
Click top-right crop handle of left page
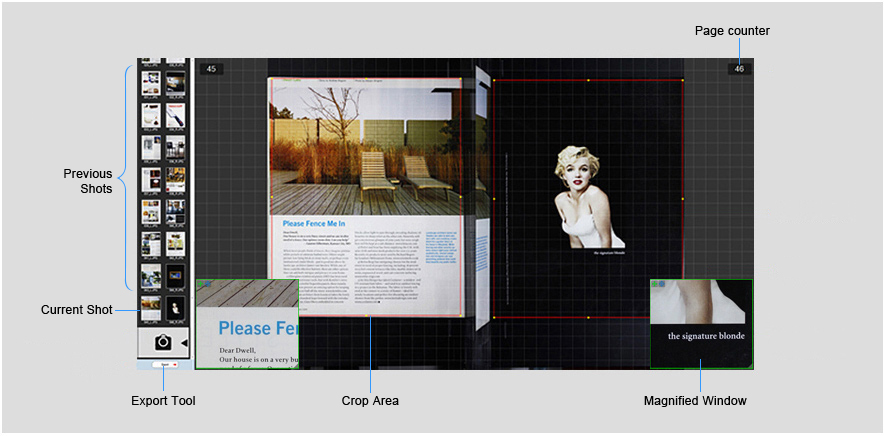click(x=461, y=79)
